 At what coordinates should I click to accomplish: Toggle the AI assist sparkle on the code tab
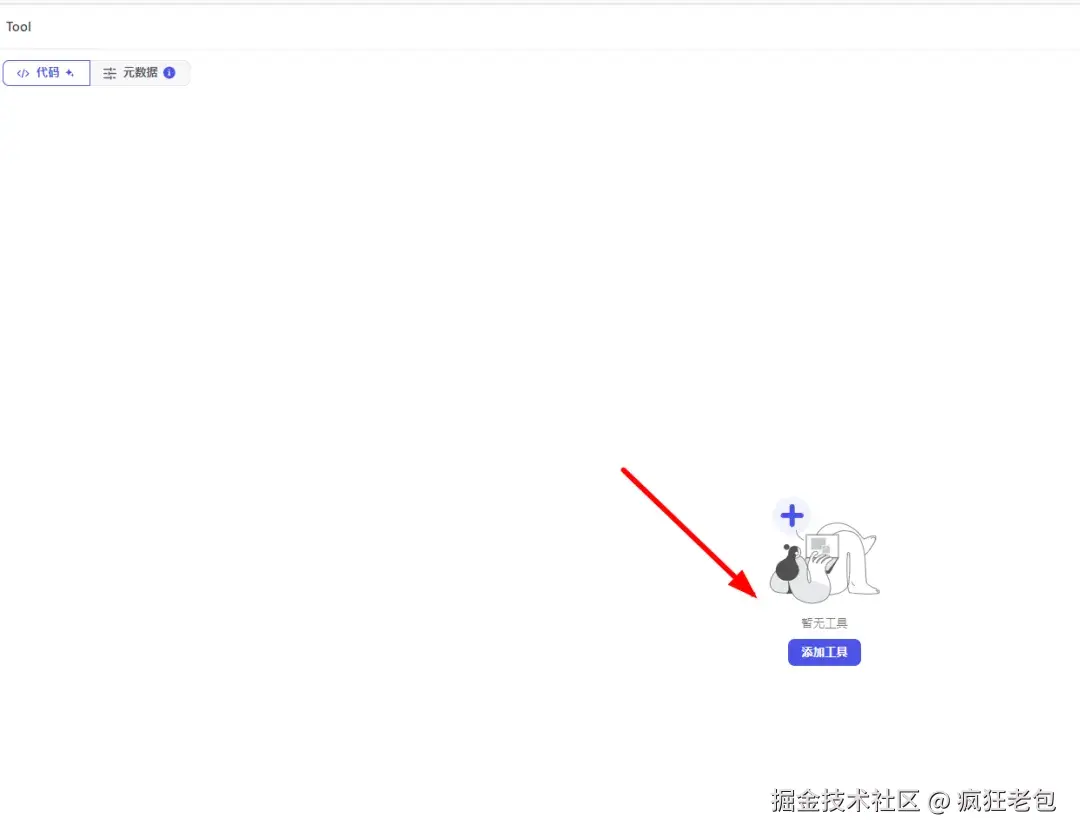[68, 73]
